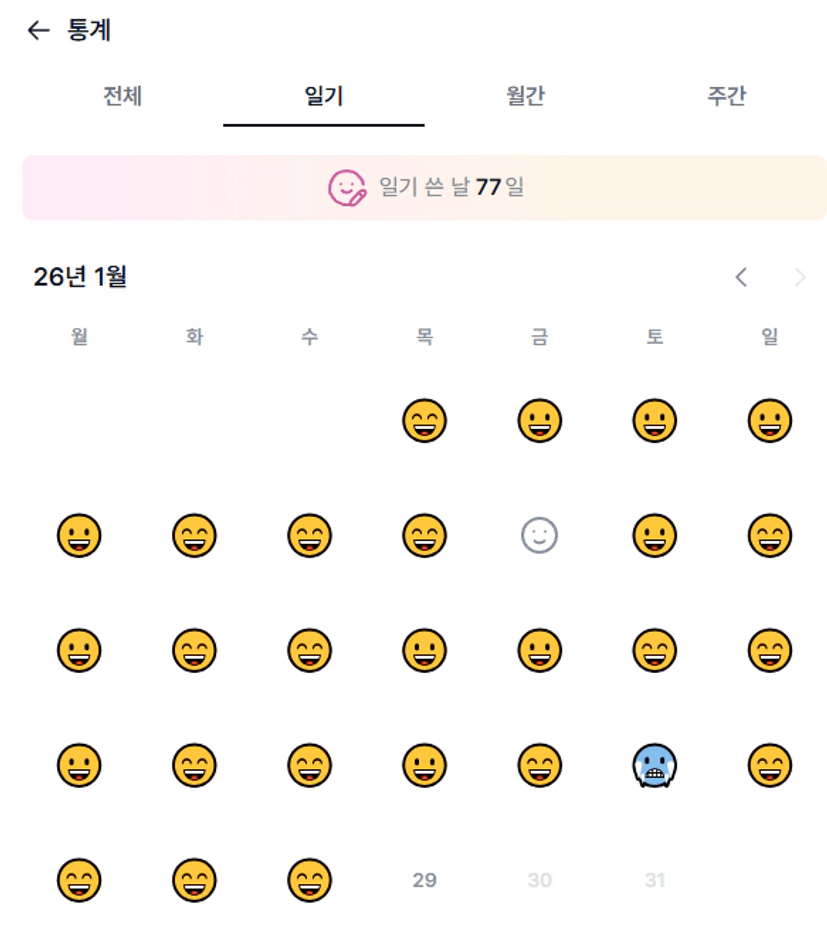The width and height of the screenshot is (827, 936).
Task: Go back using the arrow beside 통계
Action: [38, 31]
